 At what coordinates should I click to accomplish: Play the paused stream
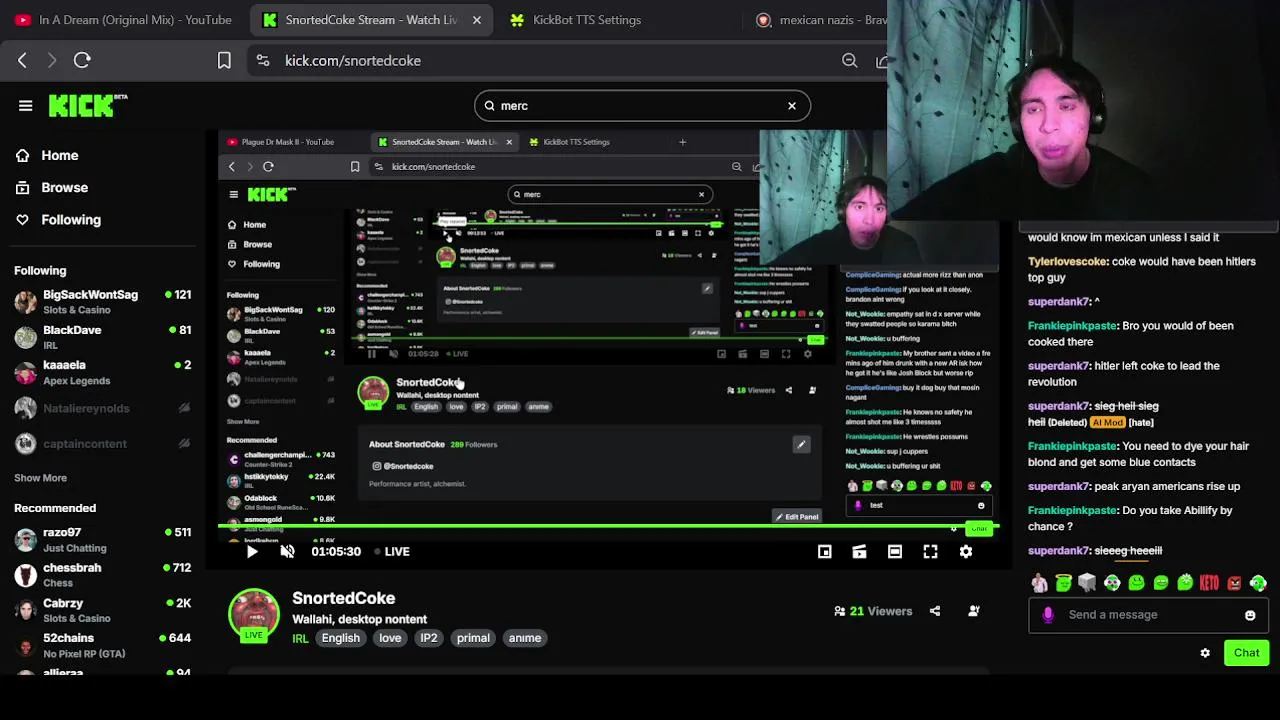pyautogui.click(x=252, y=551)
